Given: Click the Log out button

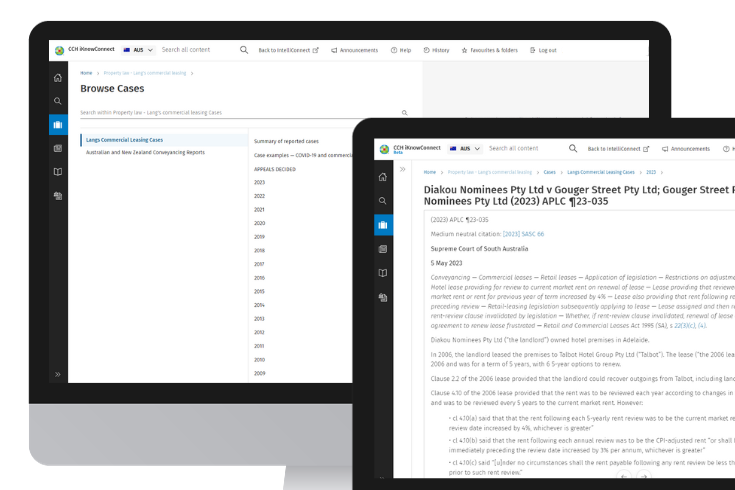Looking at the screenshot, I should click(x=543, y=50).
